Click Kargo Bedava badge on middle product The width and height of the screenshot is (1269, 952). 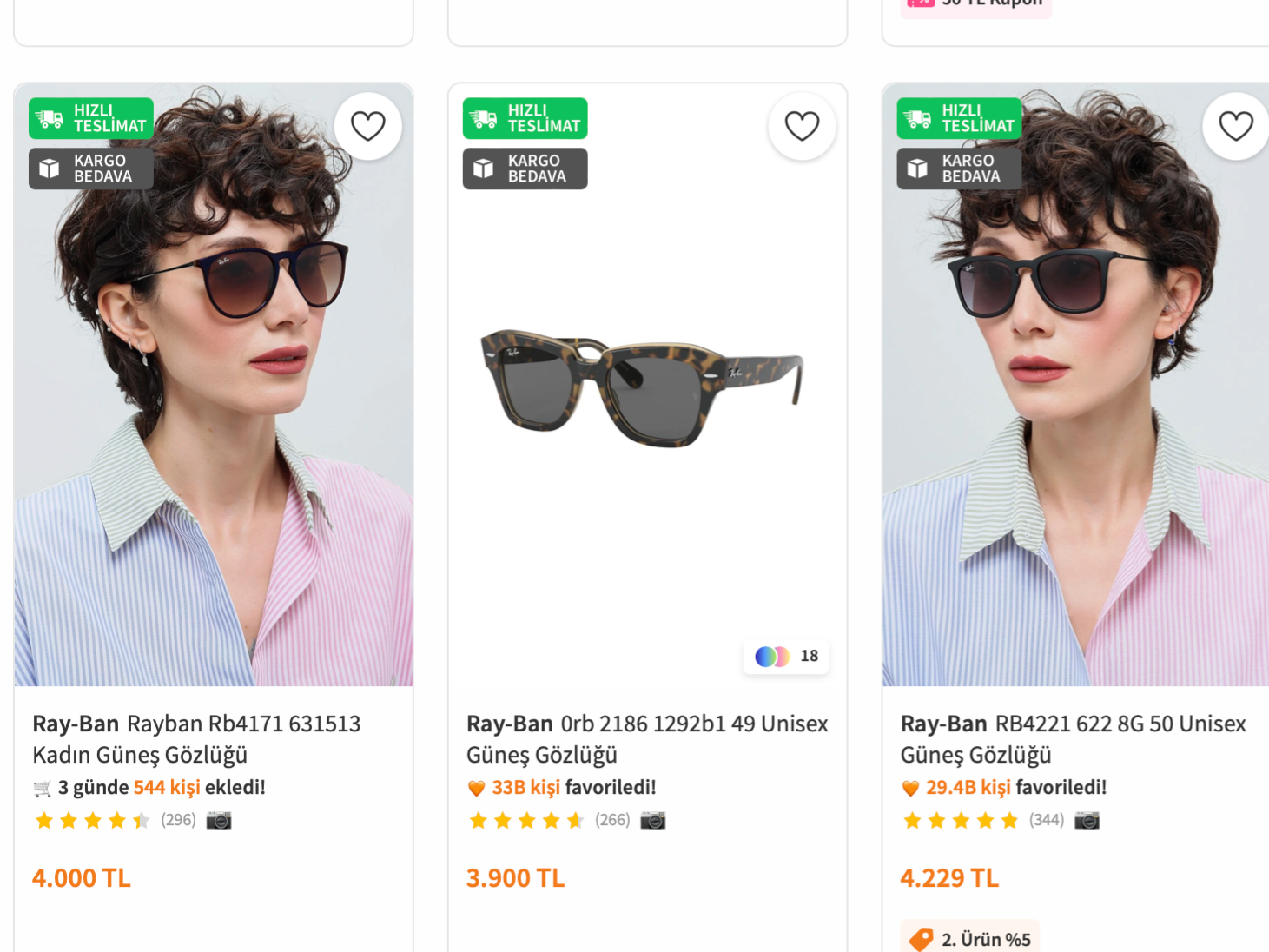click(x=525, y=169)
